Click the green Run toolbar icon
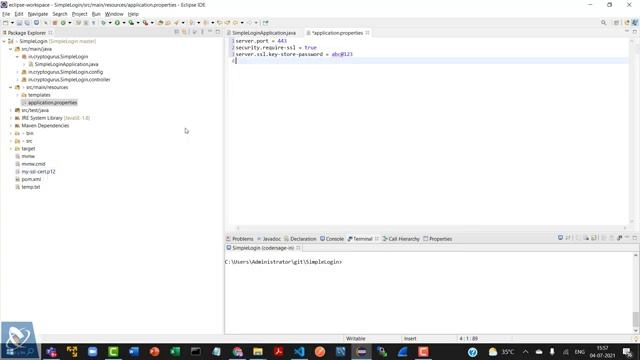Image resolution: width=640 pixels, height=360 pixels. [x=117, y=23]
